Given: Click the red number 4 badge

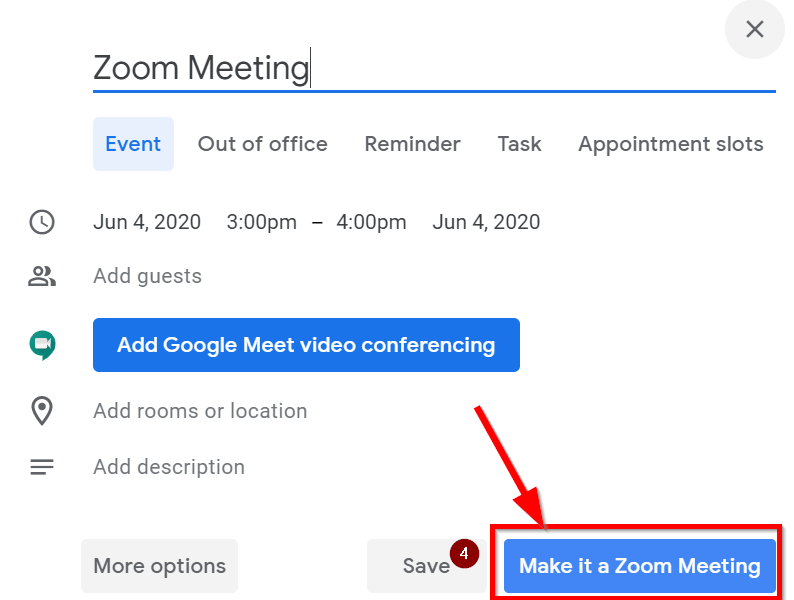Looking at the screenshot, I should (464, 553).
